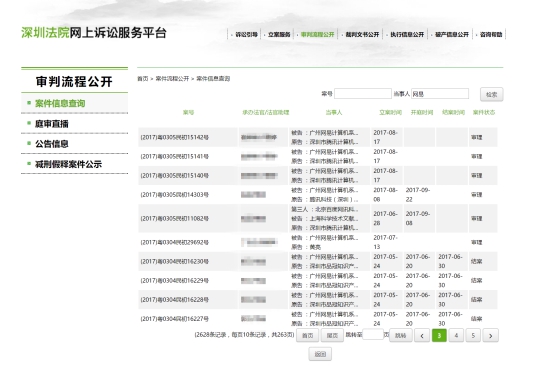
Task: Focus the 案号 search input field
Action: [363, 94]
